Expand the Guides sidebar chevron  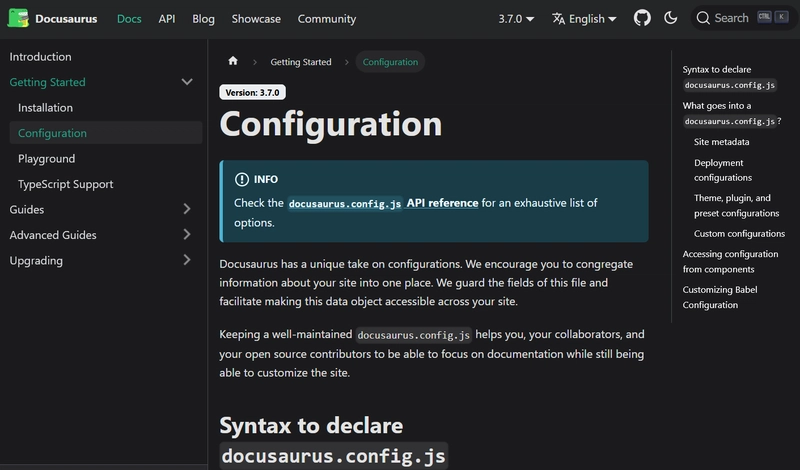(x=186, y=209)
